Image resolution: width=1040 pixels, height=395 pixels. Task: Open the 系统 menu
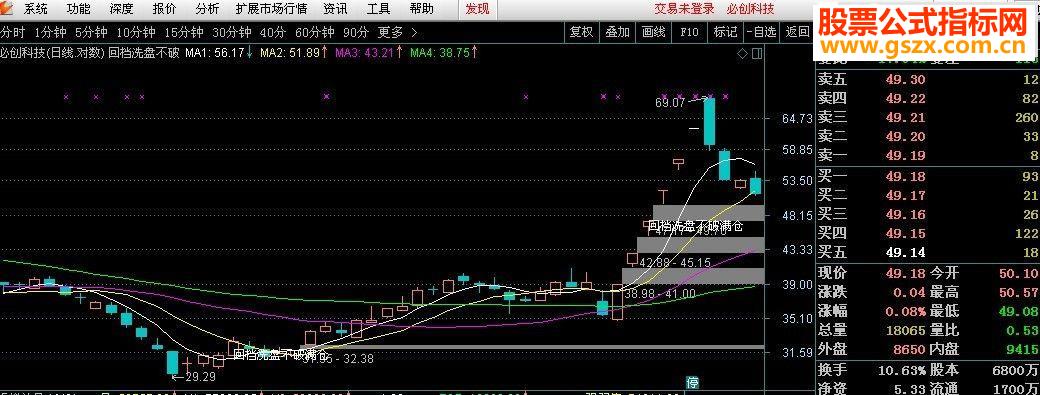35,9
